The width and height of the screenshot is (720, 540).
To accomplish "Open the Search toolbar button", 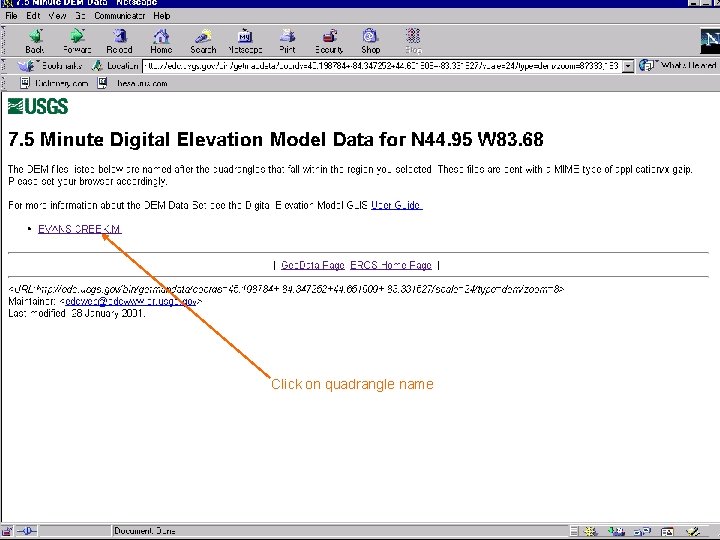I will (203, 41).
